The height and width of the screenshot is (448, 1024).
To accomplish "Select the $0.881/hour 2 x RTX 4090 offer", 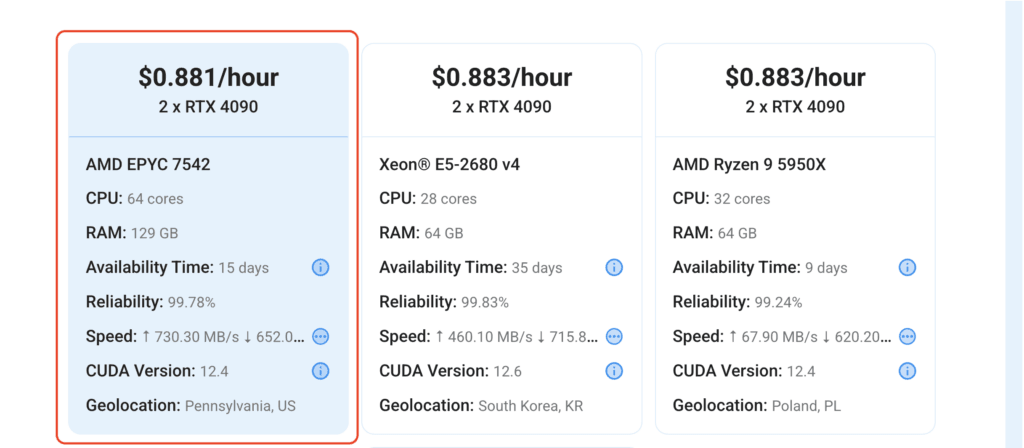I will click(x=208, y=90).
